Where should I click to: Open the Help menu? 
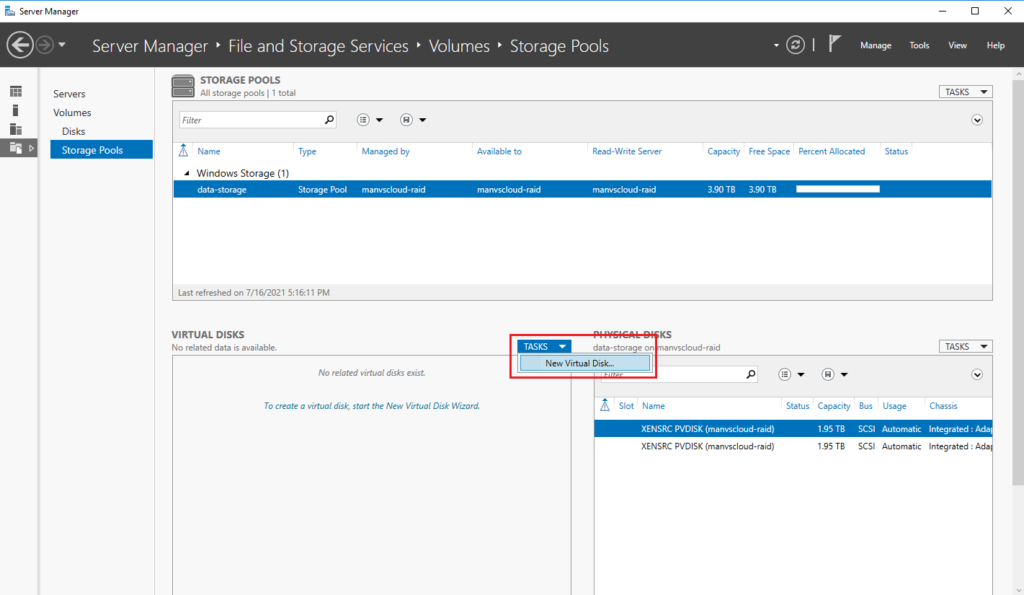pos(995,45)
